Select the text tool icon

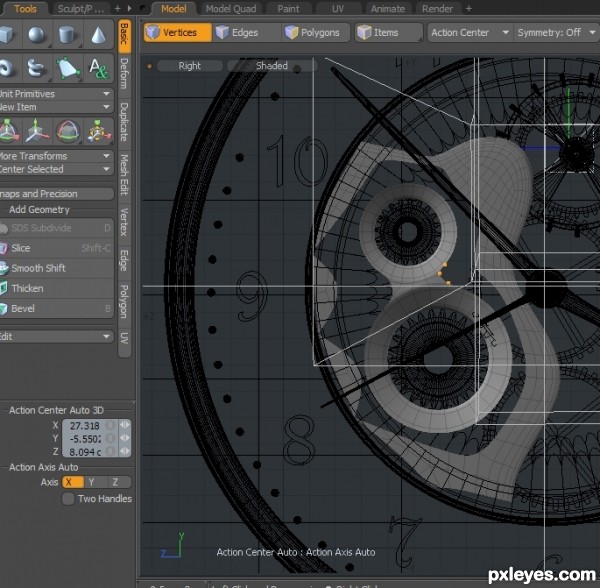[x=98, y=68]
